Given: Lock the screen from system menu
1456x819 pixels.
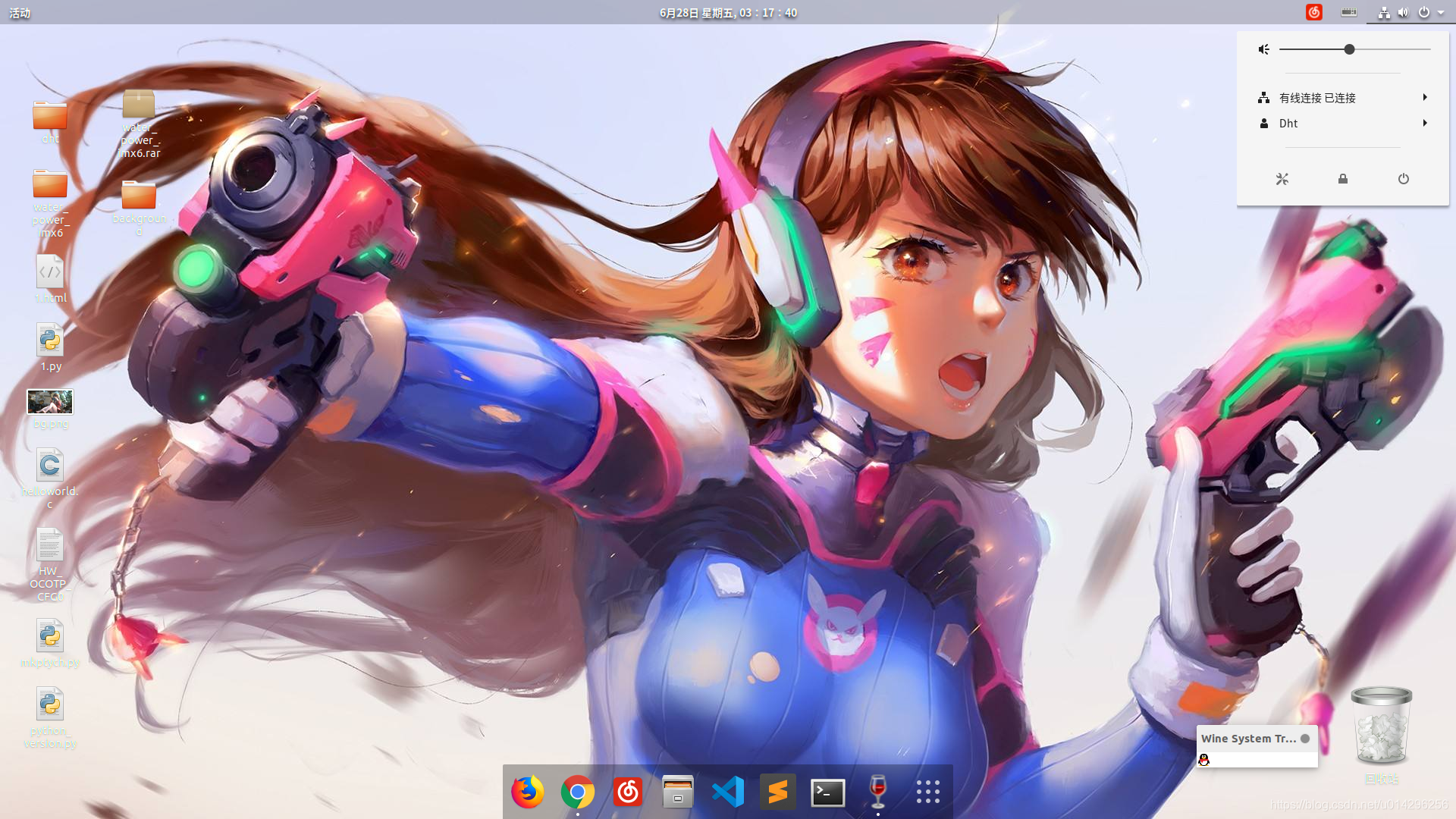Looking at the screenshot, I should [1343, 179].
